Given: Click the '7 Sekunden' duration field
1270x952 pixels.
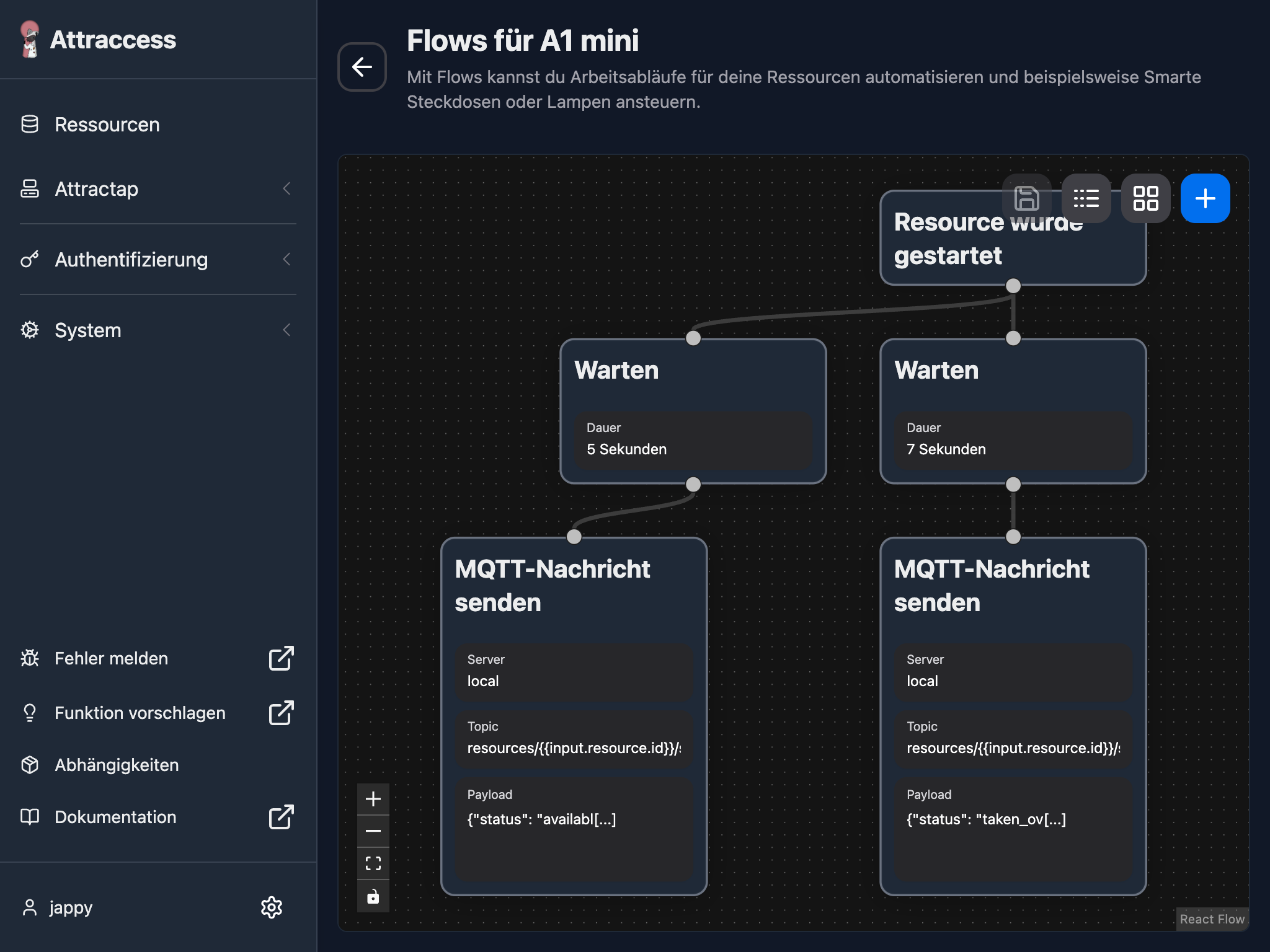Looking at the screenshot, I should click(x=1013, y=440).
